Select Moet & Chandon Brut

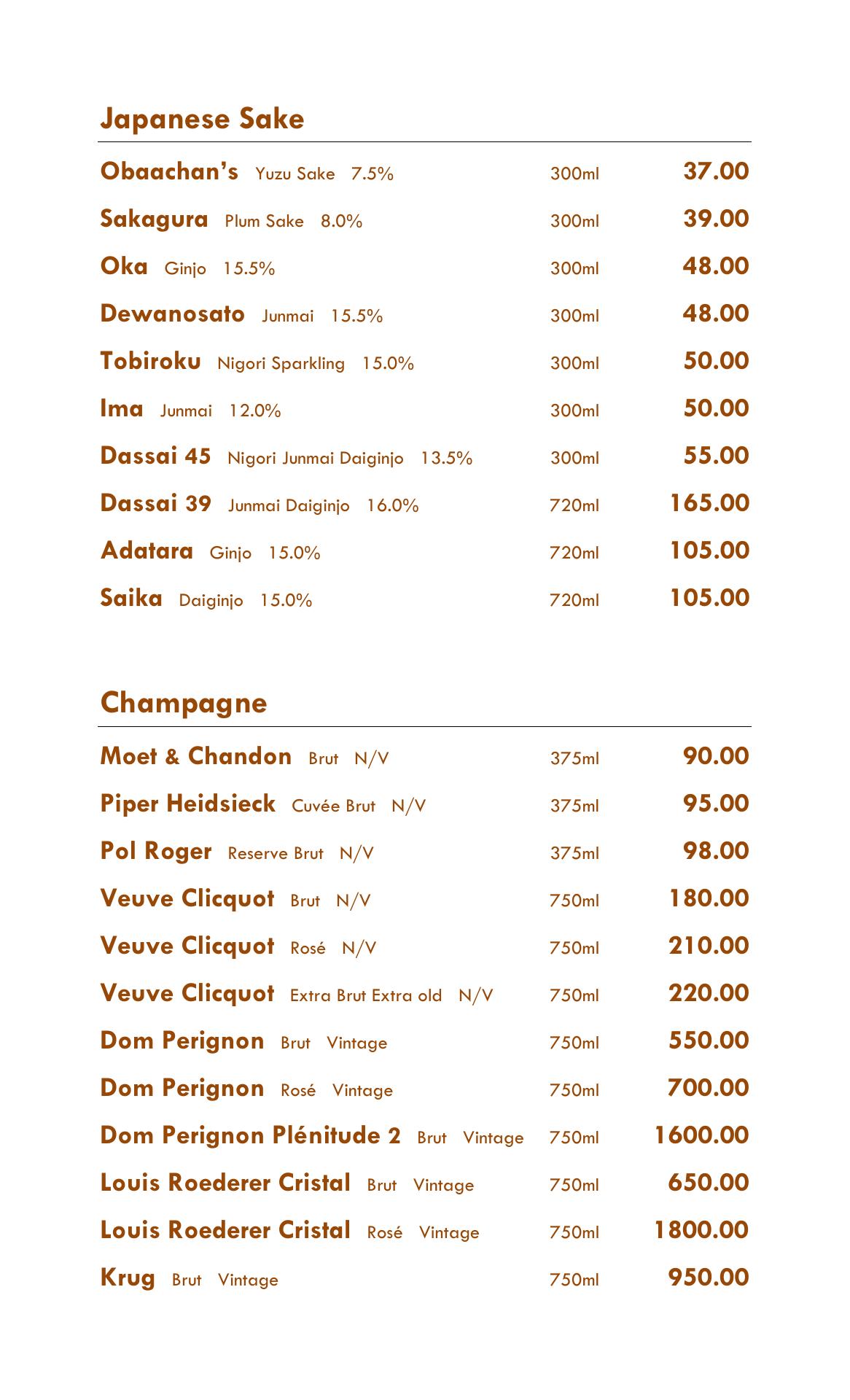tap(195, 756)
